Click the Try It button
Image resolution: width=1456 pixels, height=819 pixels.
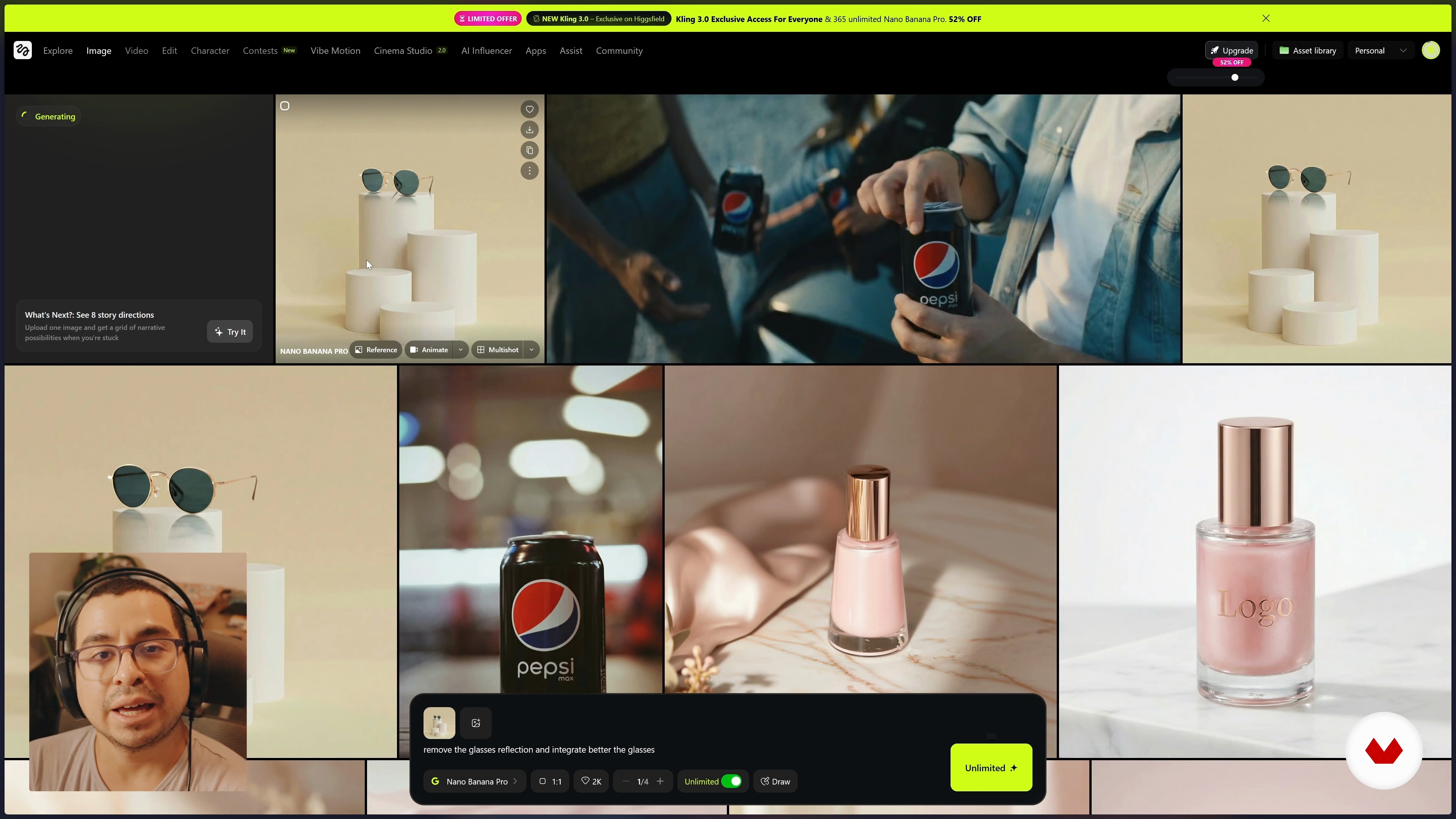click(230, 332)
